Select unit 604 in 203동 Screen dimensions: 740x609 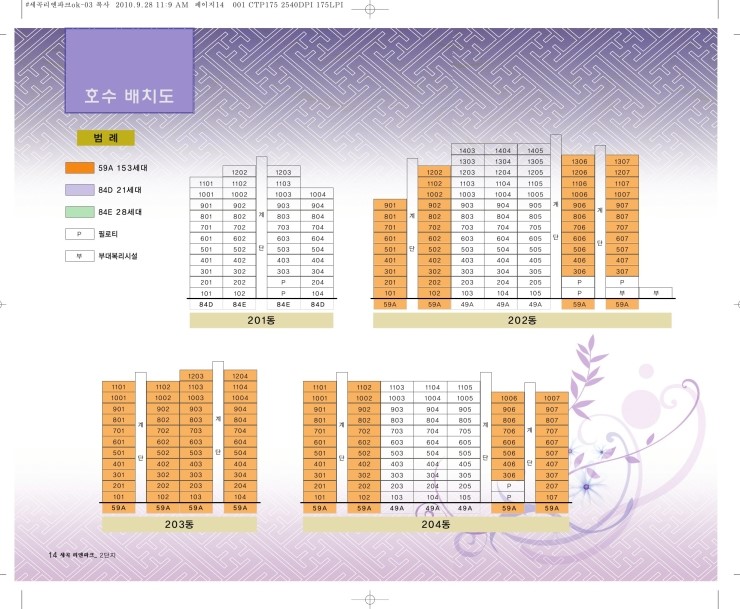(x=240, y=442)
